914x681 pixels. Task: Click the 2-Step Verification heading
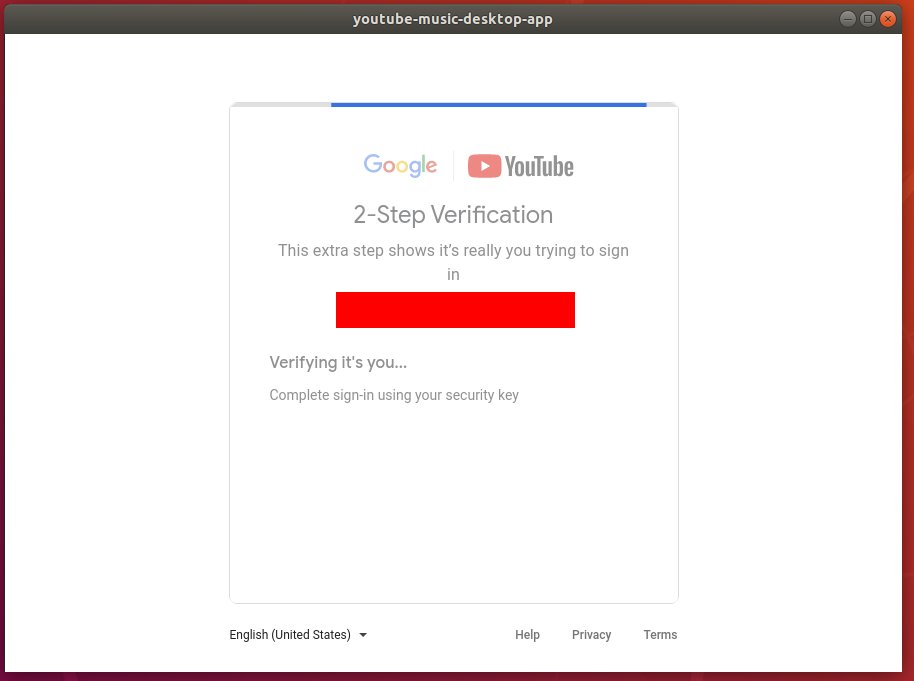453,214
